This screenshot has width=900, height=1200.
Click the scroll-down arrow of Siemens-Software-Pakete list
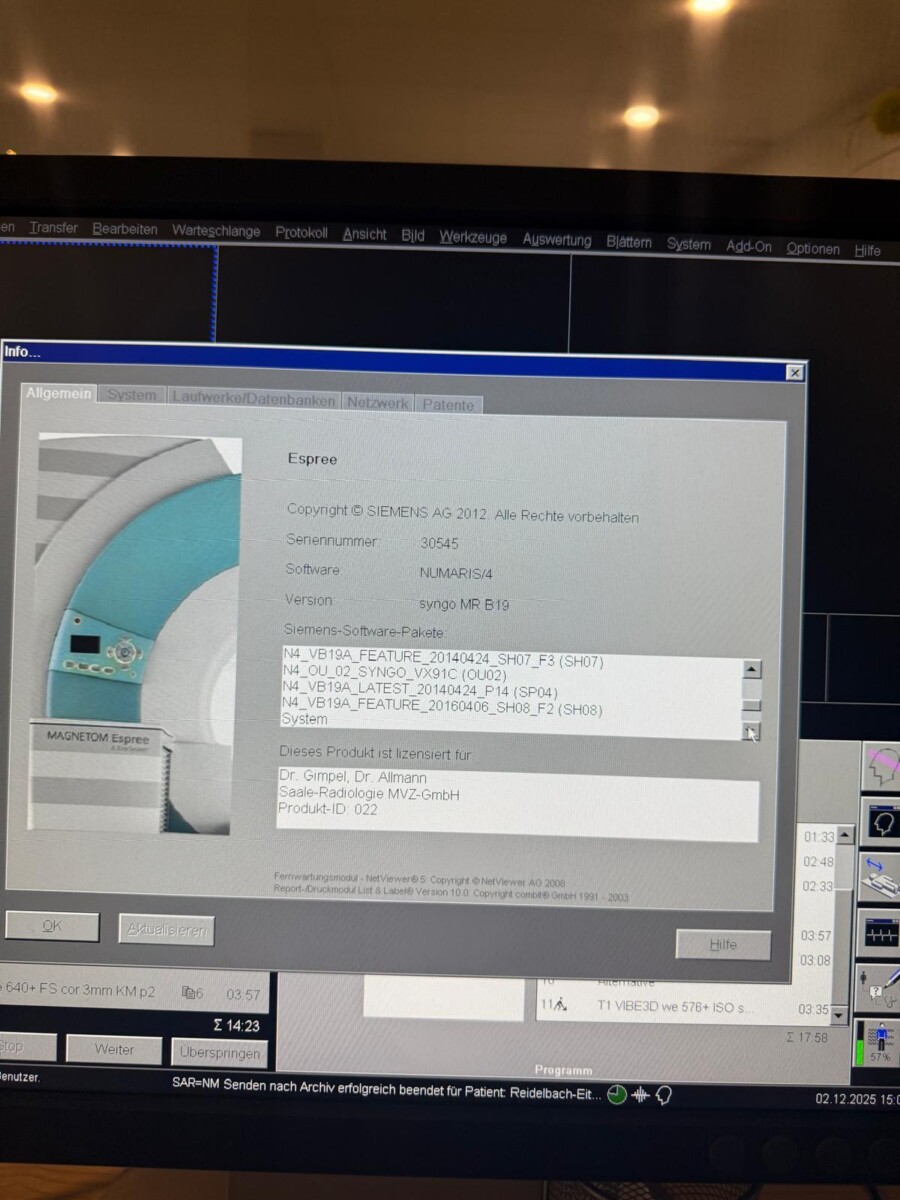click(x=751, y=732)
